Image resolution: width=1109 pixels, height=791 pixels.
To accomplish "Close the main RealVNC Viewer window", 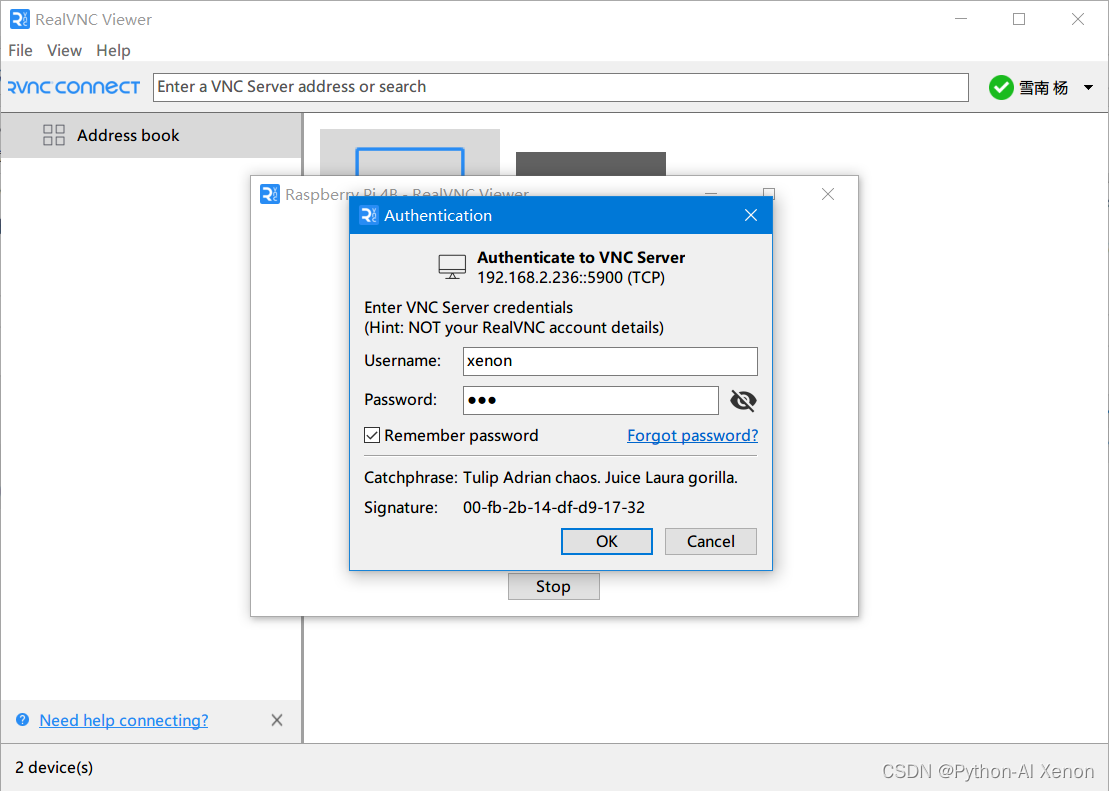I will tap(1077, 19).
